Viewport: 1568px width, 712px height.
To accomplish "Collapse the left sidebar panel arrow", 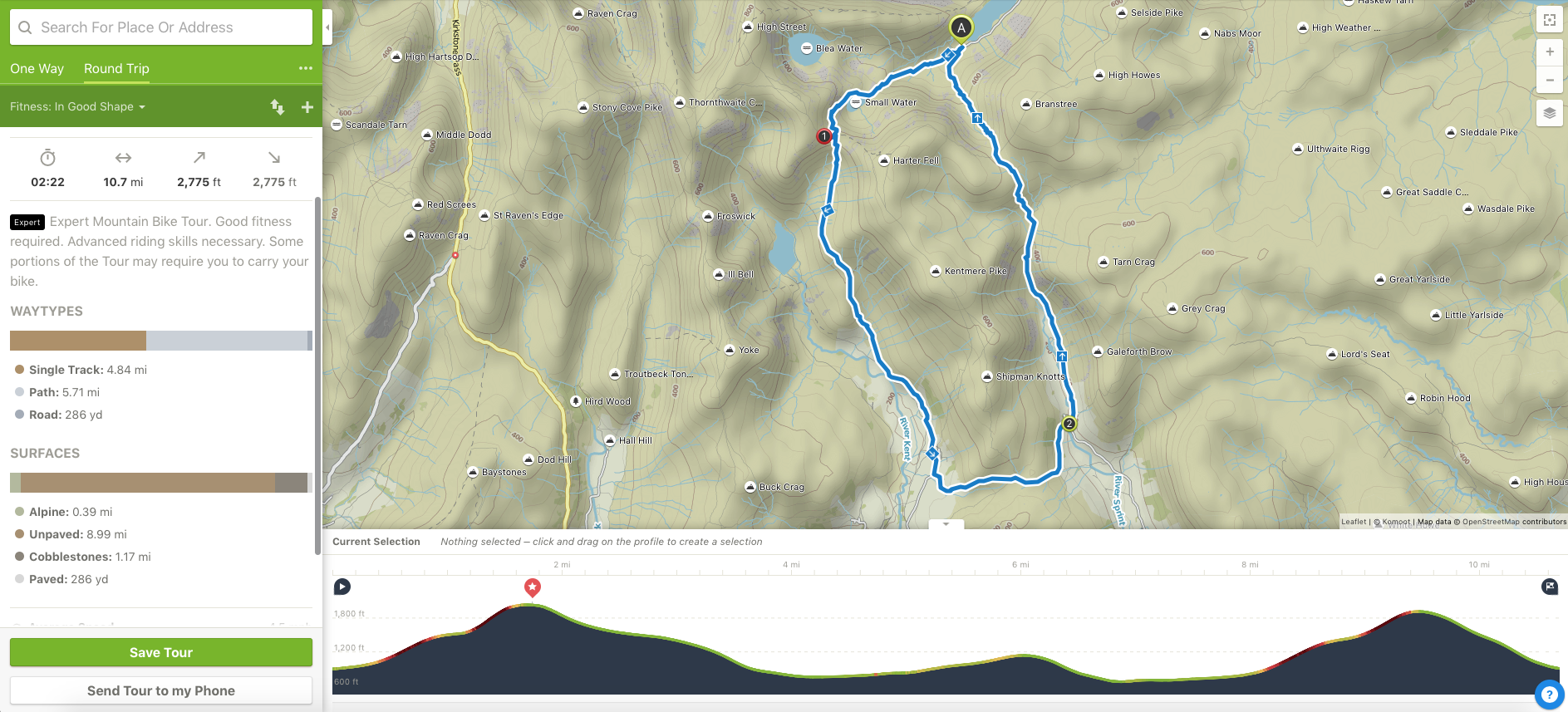I will click(327, 27).
